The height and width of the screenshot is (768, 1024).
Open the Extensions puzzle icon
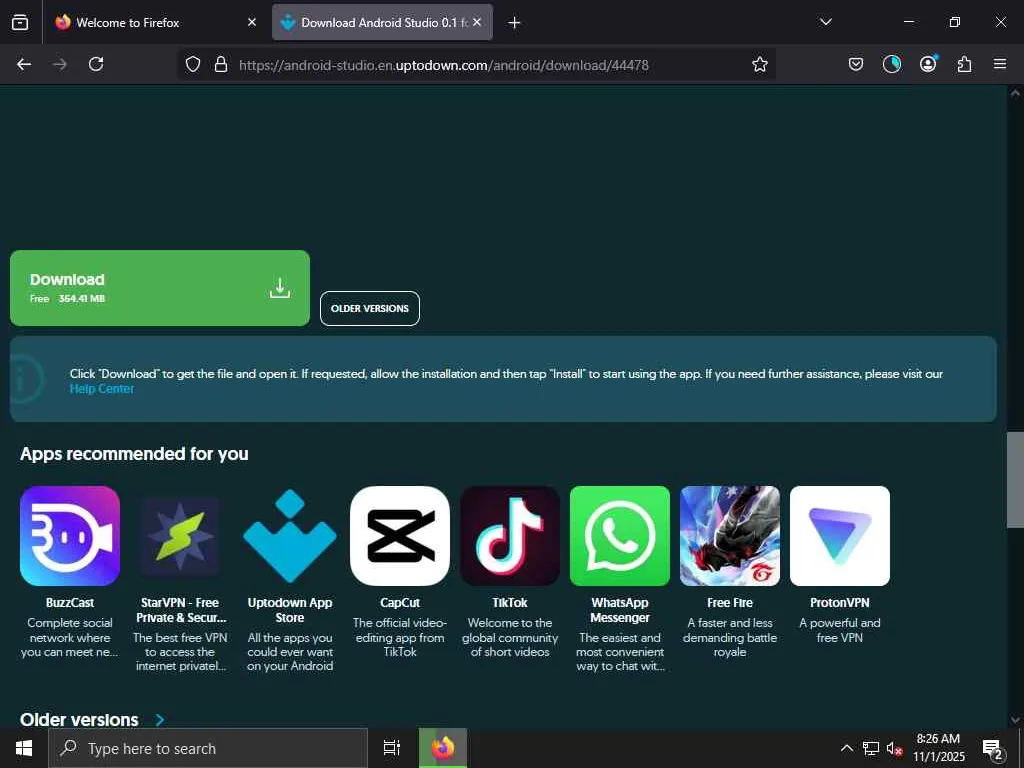(x=964, y=64)
